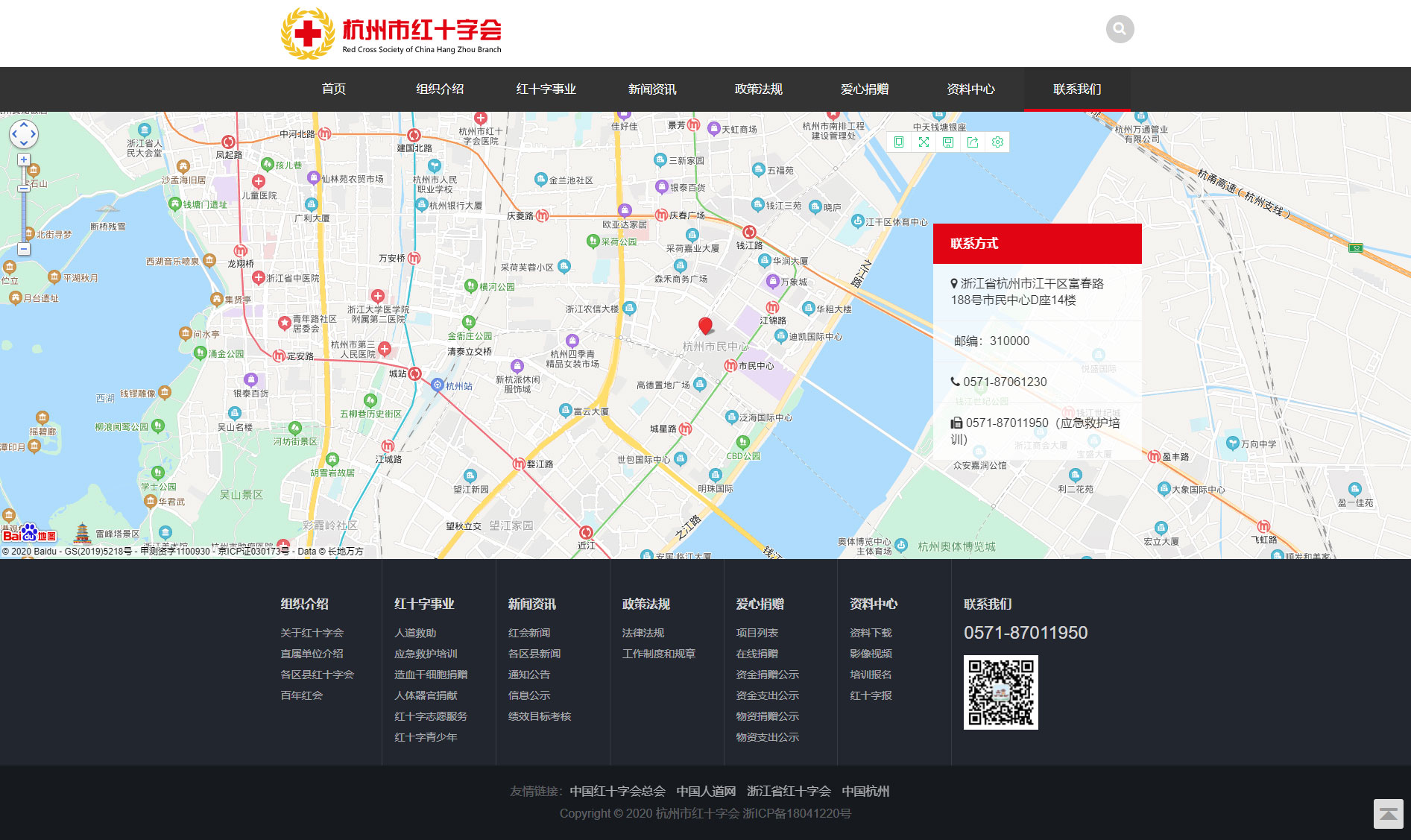Open footer link 人体器官捐献
The height and width of the screenshot is (840, 1411).
tap(426, 695)
